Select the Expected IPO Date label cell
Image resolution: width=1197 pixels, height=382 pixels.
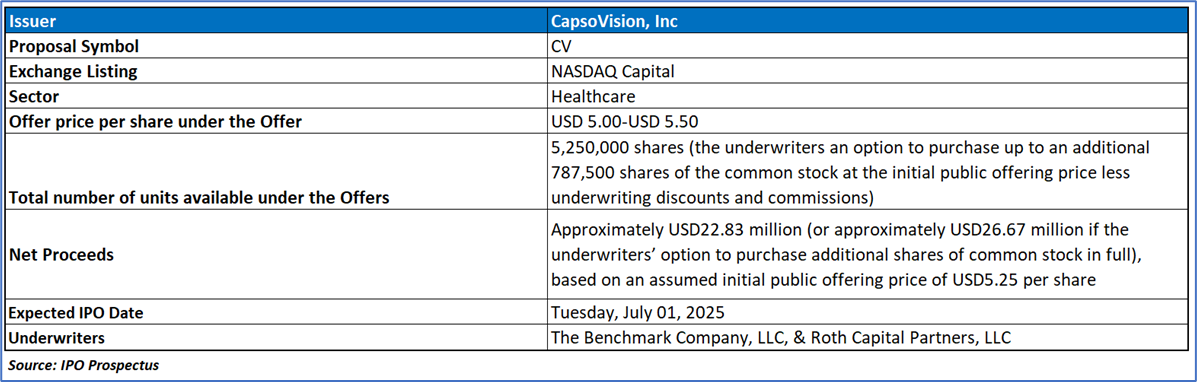point(276,312)
